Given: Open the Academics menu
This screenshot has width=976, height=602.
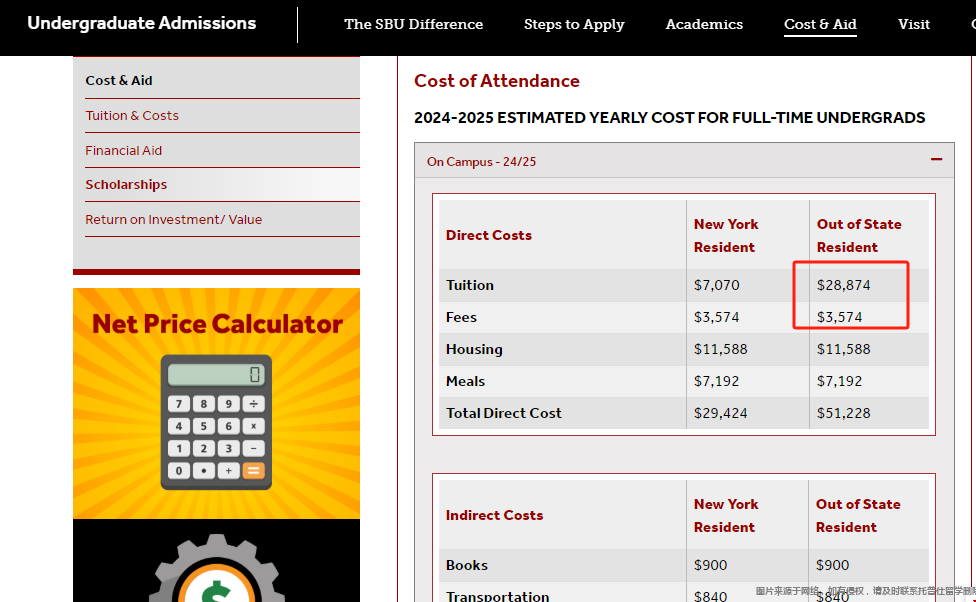Looking at the screenshot, I should [x=704, y=24].
